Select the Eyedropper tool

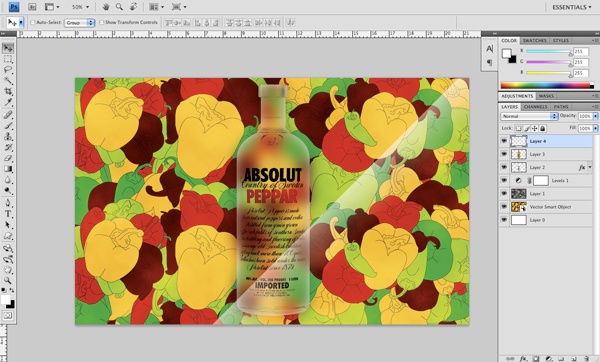click(8, 102)
